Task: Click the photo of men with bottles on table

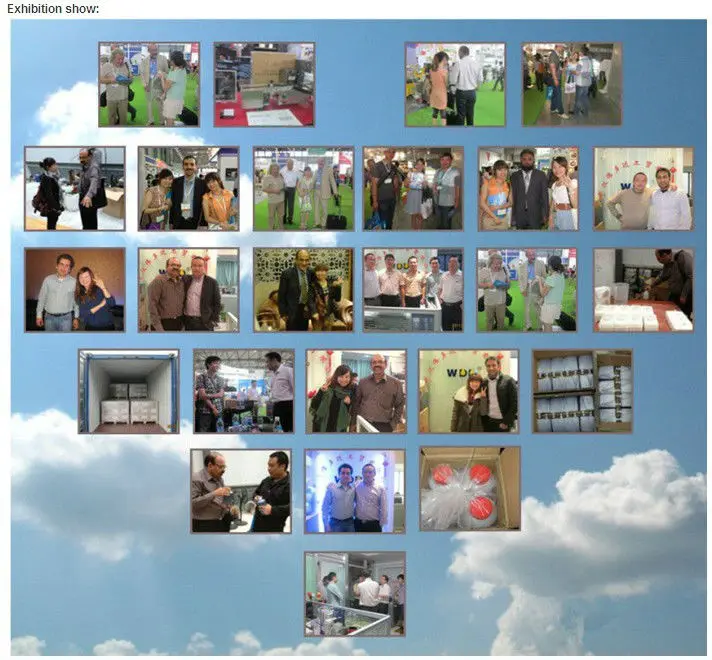Action: pyautogui.click(x=243, y=391)
